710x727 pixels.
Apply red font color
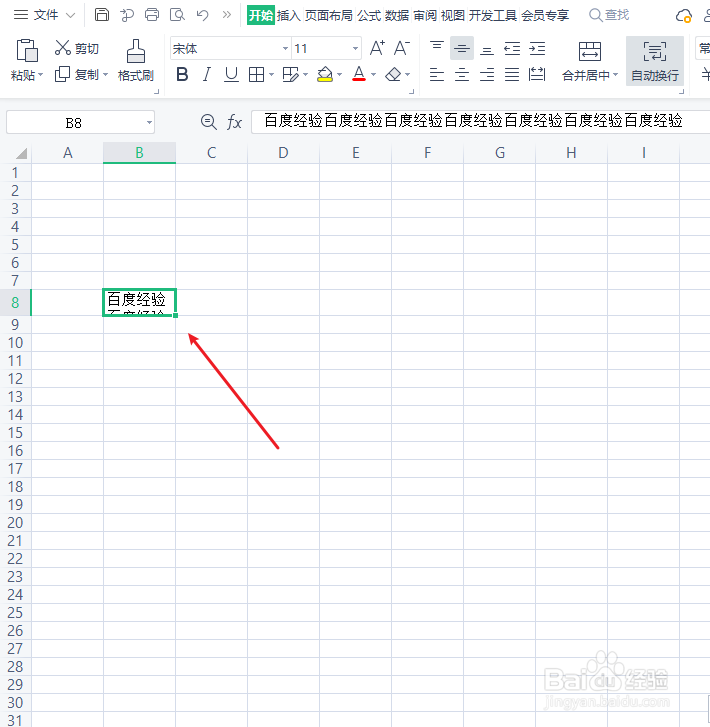(x=359, y=74)
